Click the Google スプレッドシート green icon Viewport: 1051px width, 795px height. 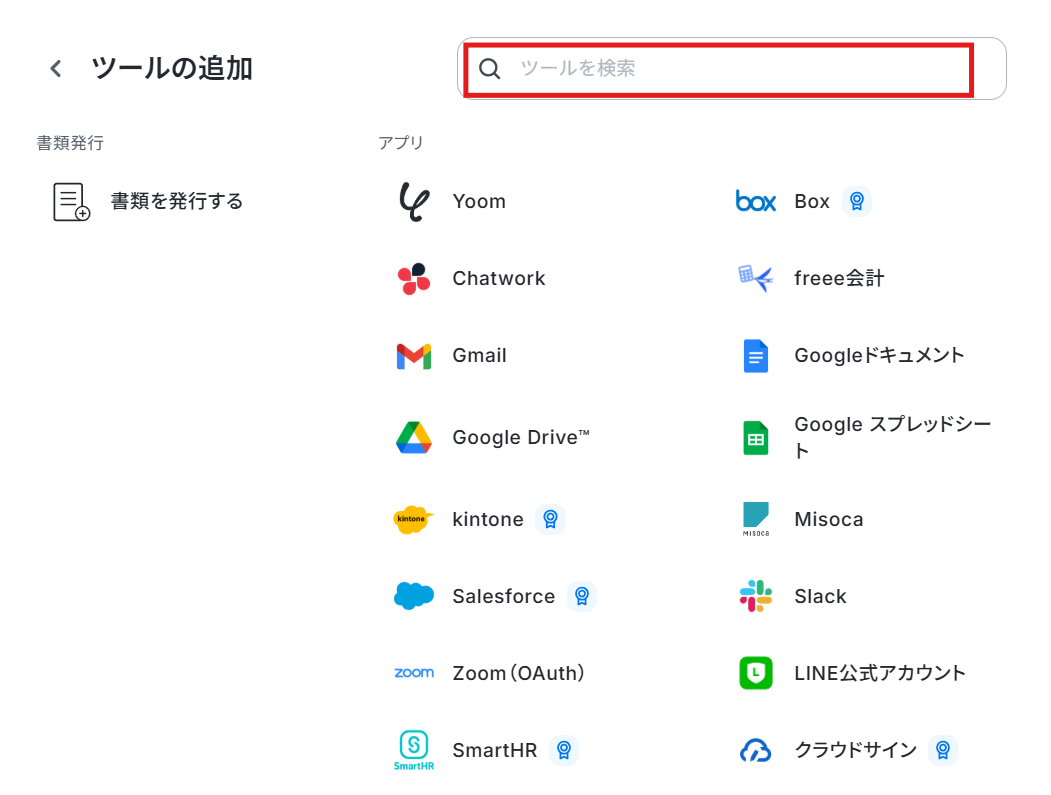(755, 438)
